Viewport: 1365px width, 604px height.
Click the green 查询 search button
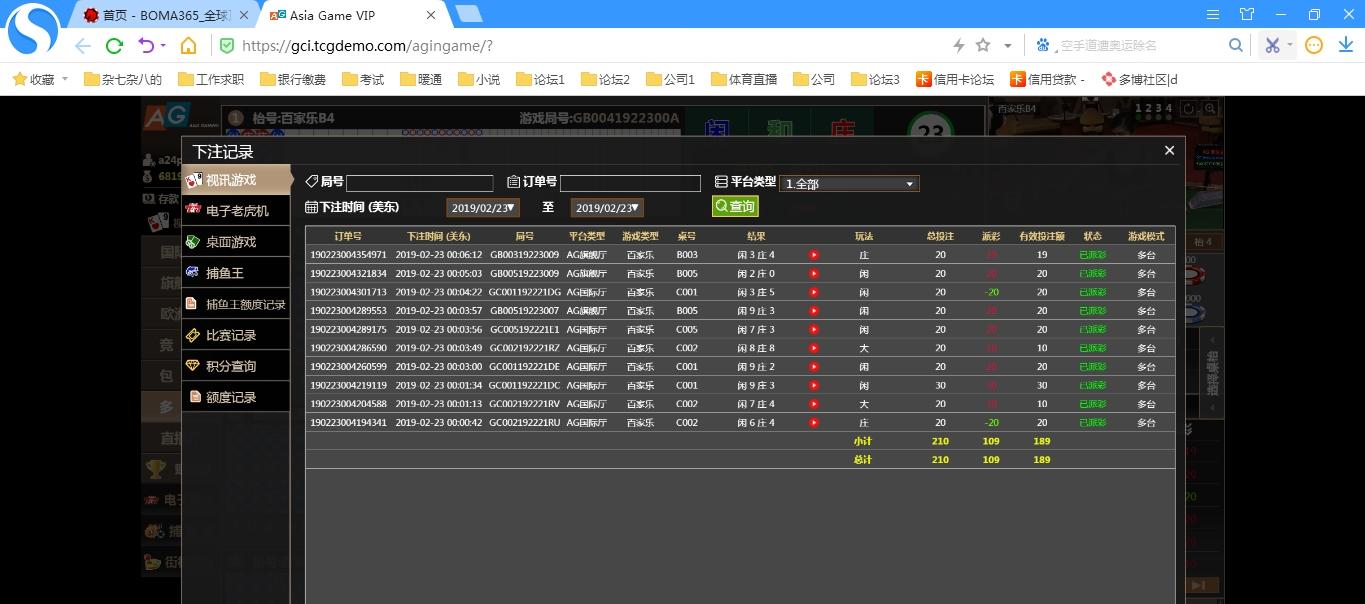click(735, 206)
